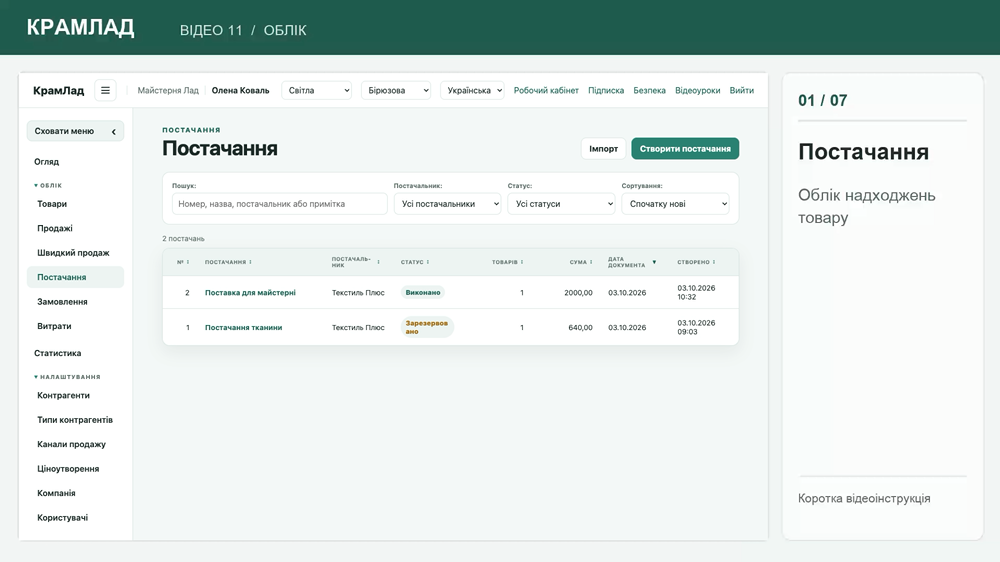Image resolution: width=1000 pixels, height=562 pixels.
Task: Click Вийти to log out
Action: (x=742, y=91)
